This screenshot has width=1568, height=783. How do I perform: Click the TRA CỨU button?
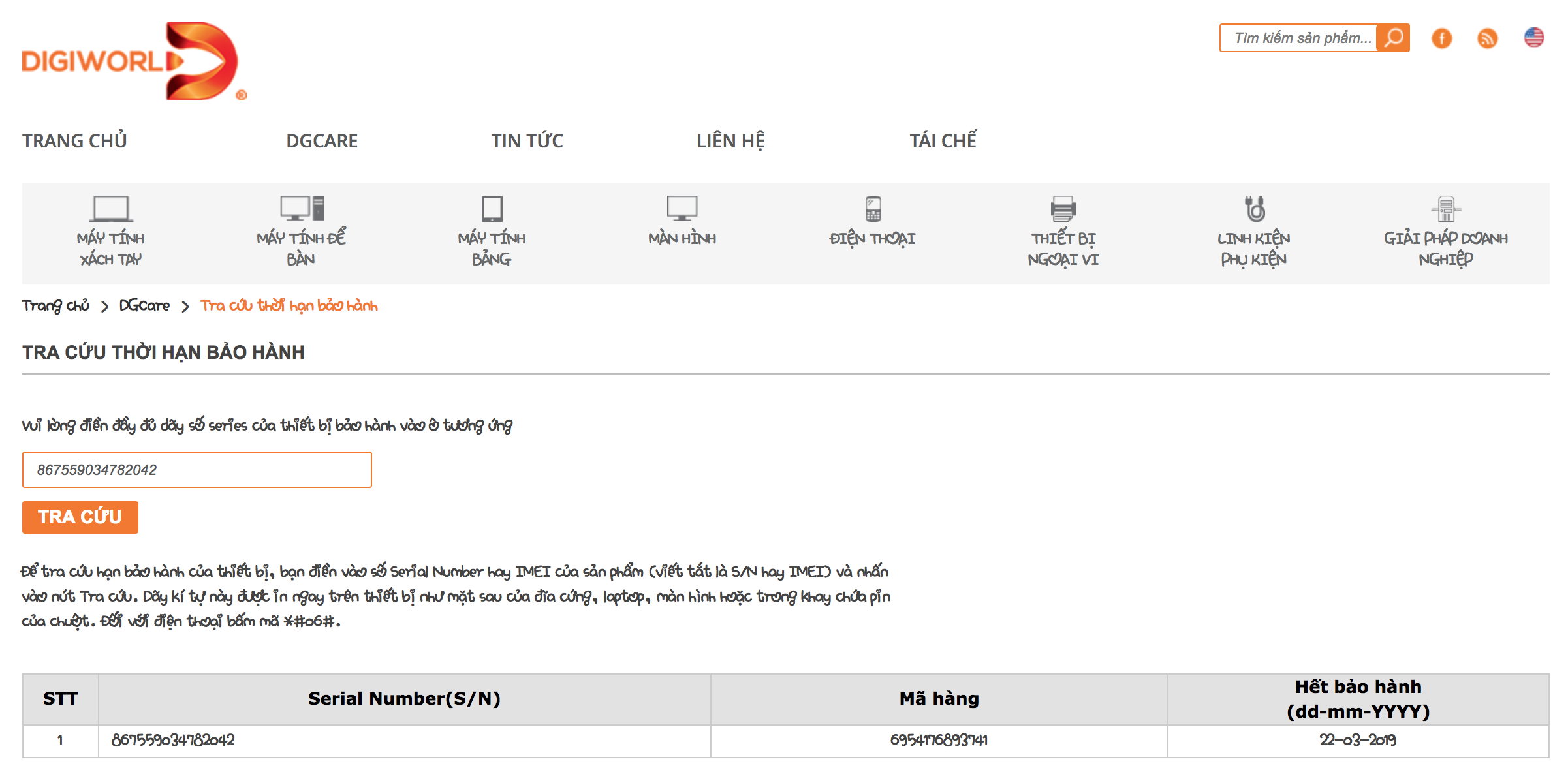(80, 517)
